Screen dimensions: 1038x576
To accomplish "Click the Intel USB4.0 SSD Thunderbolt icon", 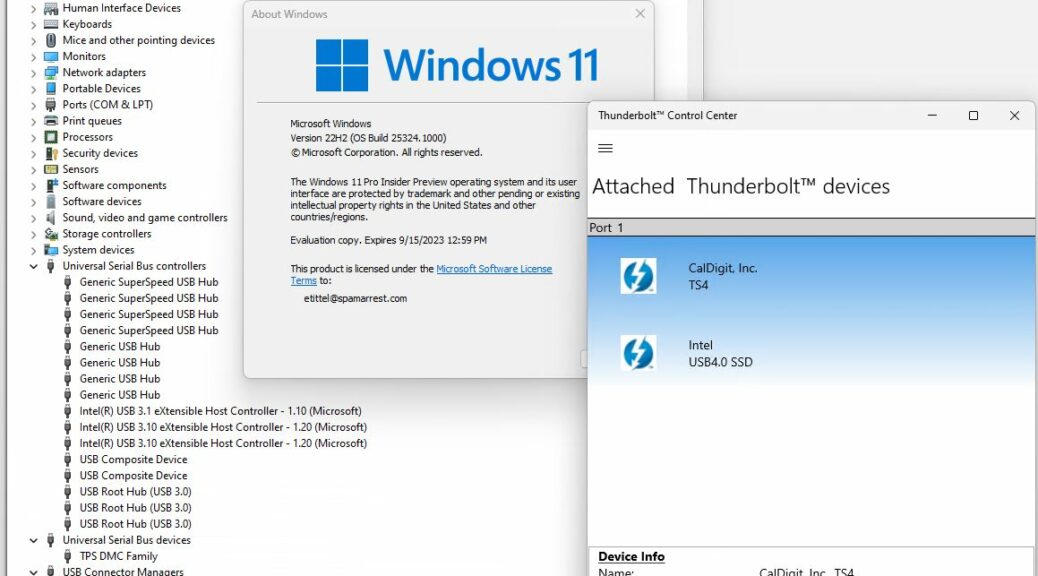I will pos(638,353).
